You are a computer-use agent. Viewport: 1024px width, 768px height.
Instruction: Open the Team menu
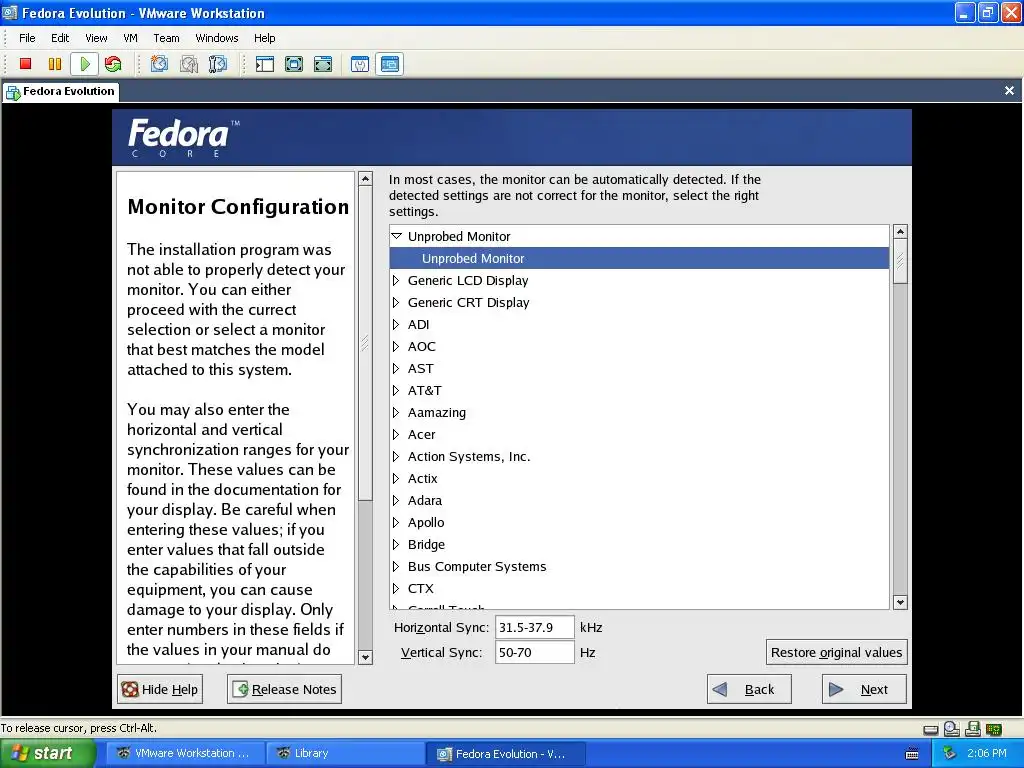coord(166,38)
